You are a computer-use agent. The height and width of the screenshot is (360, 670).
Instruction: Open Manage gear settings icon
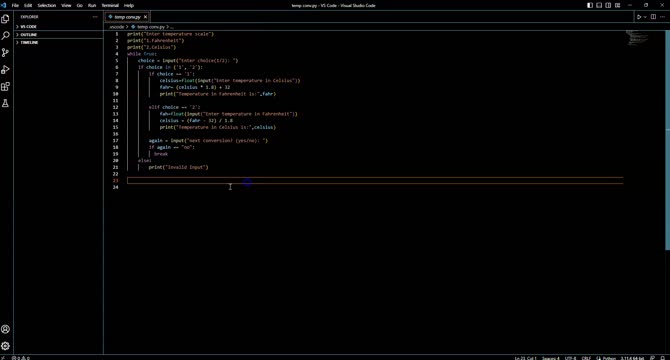pyautogui.click(x=6, y=346)
